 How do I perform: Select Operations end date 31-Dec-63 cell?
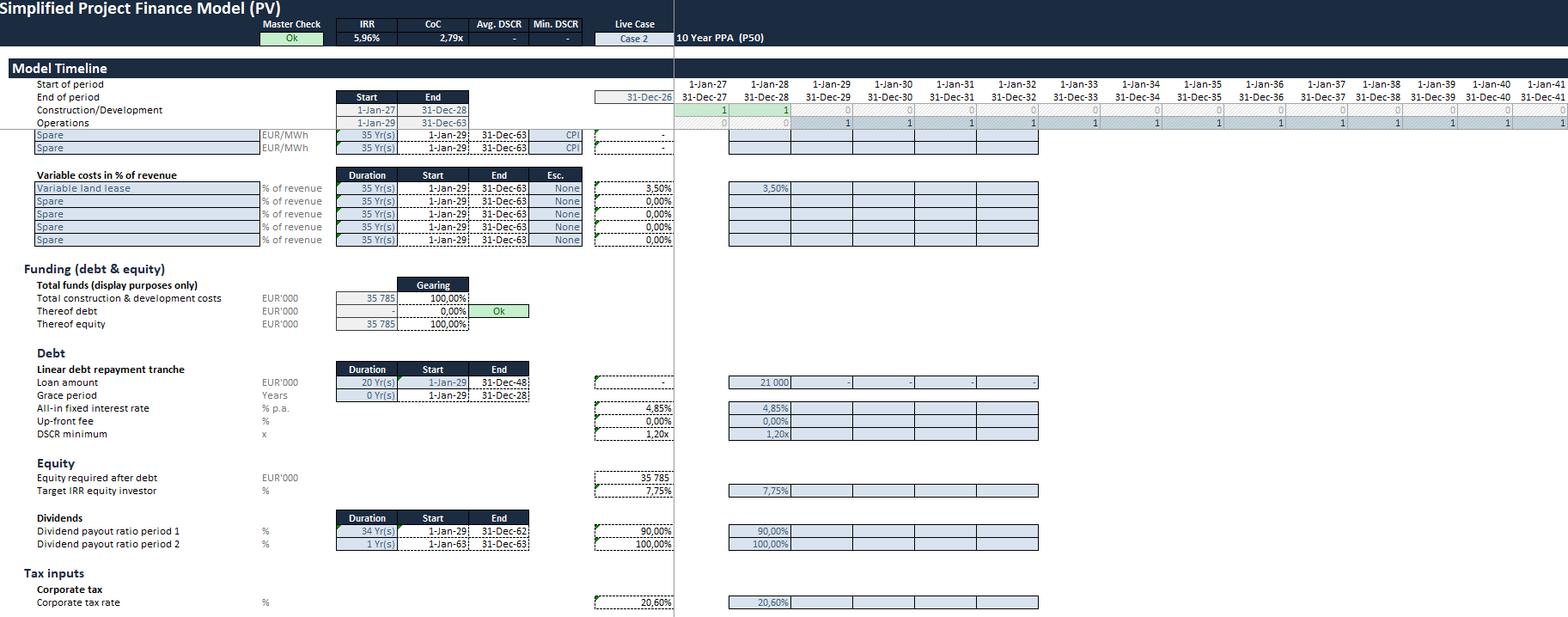click(433, 123)
